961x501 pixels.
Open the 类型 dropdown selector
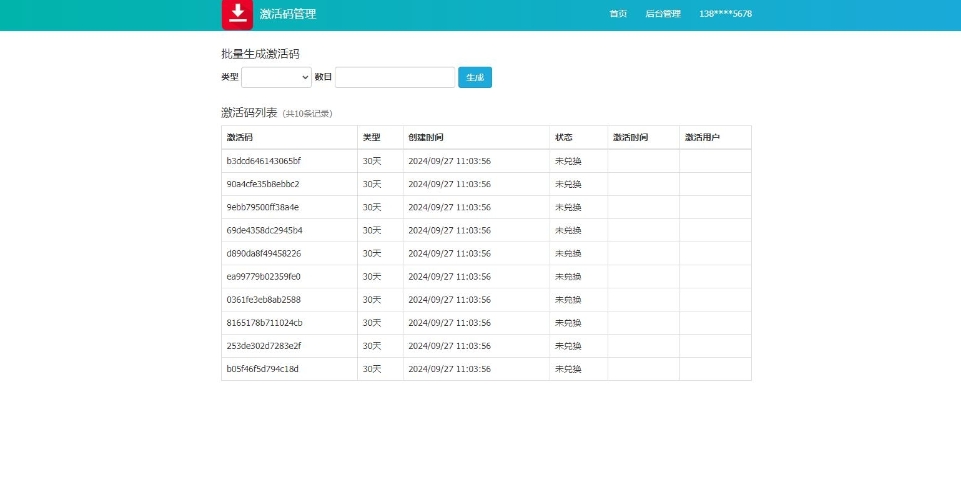(277, 77)
